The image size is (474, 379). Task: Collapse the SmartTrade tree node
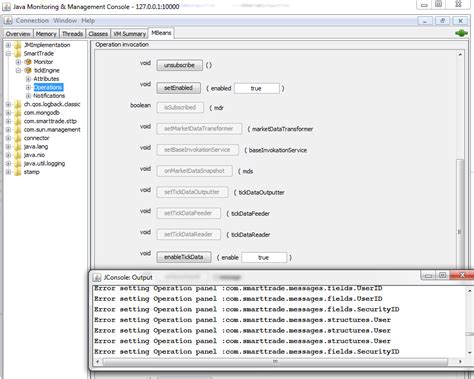point(8,53)
